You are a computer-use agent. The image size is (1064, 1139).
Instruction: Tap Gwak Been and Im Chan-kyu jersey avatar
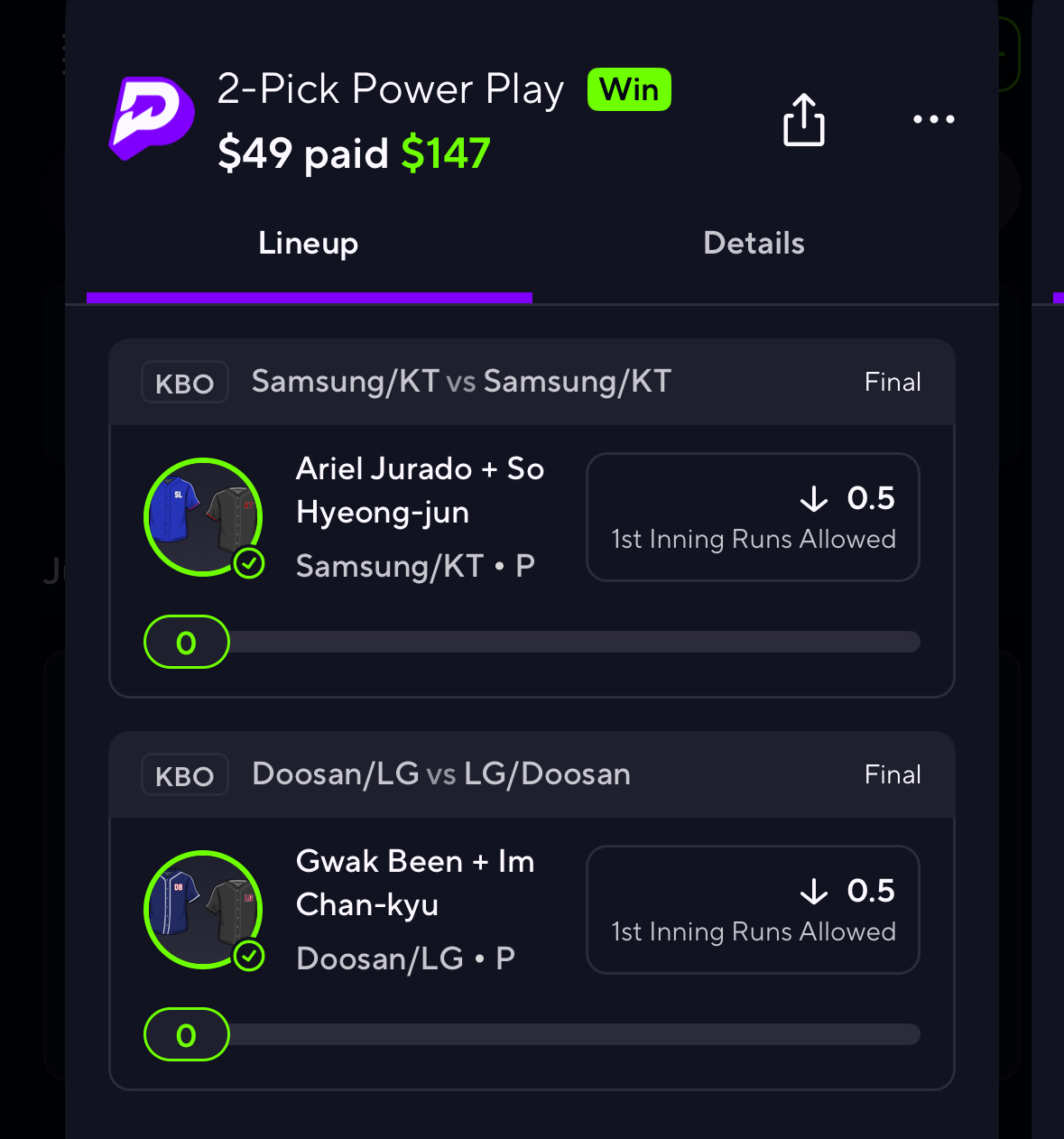click(x=203, y=909)
